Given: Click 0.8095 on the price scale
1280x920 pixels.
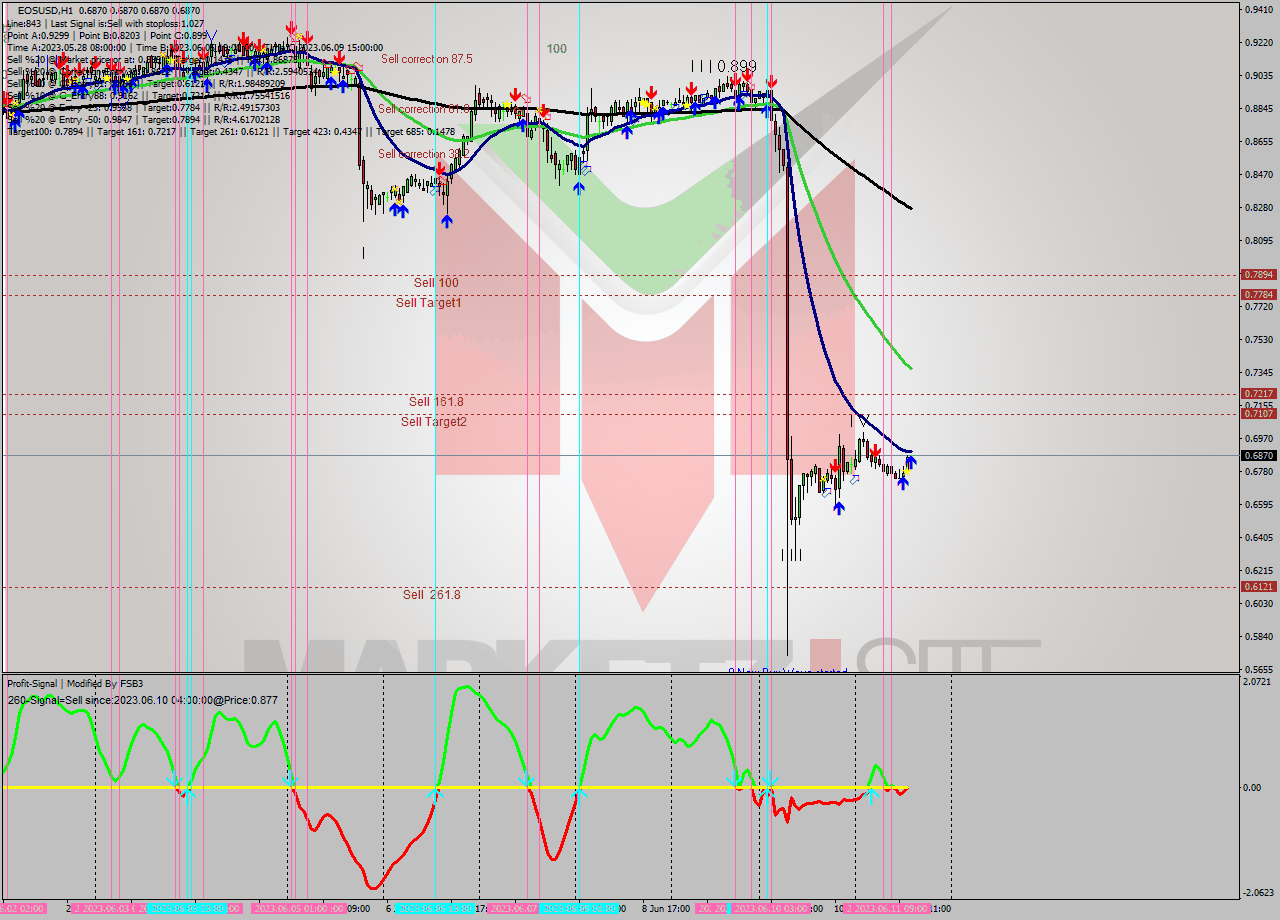Looking at the screenshot, I should pos(1258,240).
